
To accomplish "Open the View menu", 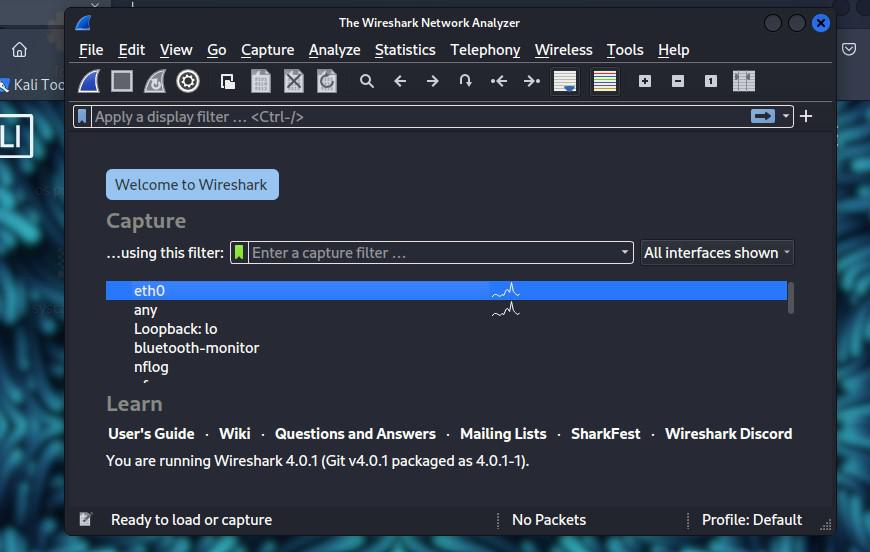I will pyautogui.click(x=176, y=50).
